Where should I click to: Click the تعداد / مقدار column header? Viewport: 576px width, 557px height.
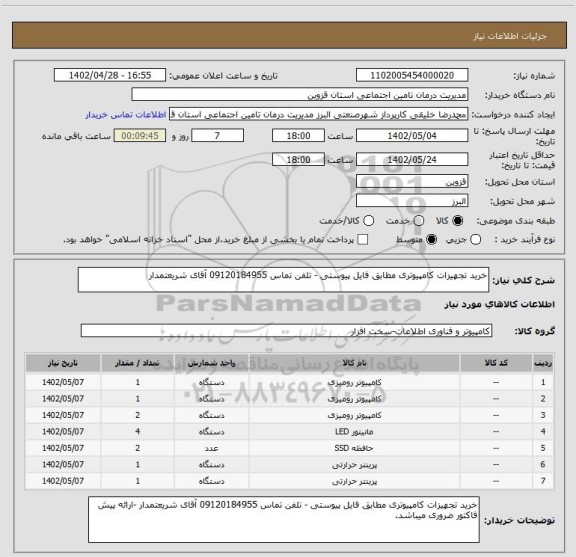[137, 363]
